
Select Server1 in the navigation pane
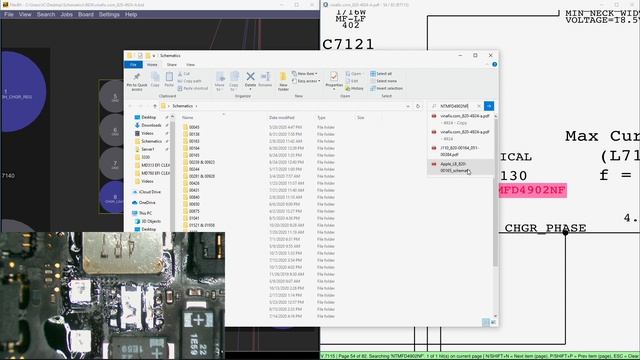(x=144, y=149)
